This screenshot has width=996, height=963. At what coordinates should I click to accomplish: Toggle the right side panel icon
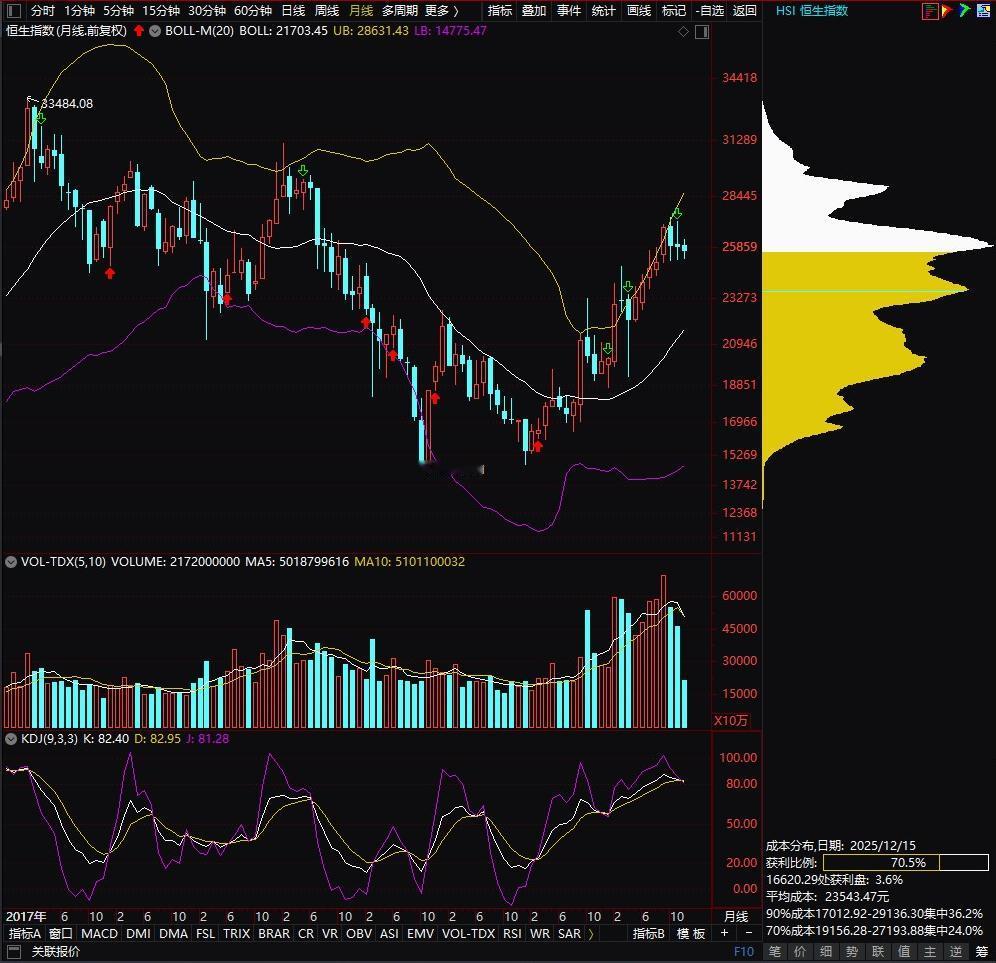[702, 32]
